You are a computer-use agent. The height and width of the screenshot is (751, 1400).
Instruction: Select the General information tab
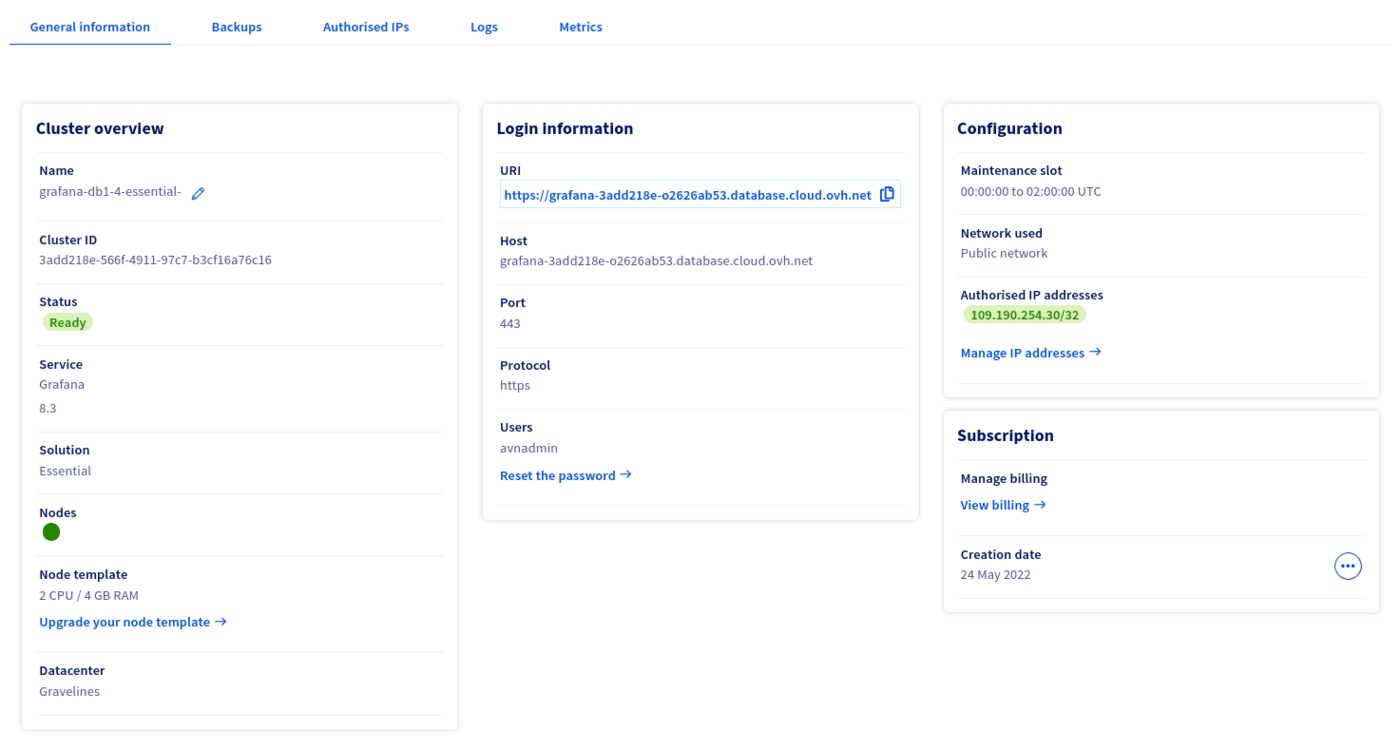pyautogui.click(x=89, y=27)
